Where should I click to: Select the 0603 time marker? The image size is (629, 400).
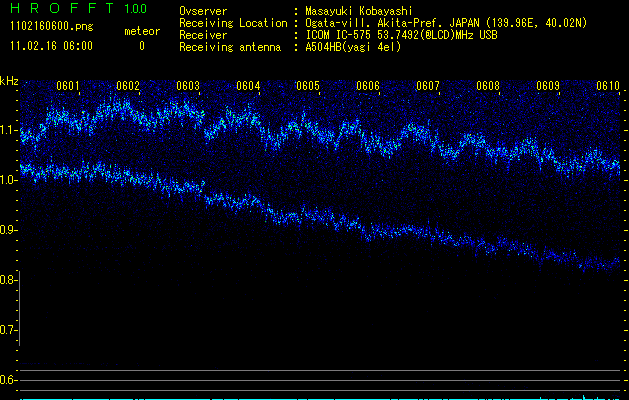point(188,86)
